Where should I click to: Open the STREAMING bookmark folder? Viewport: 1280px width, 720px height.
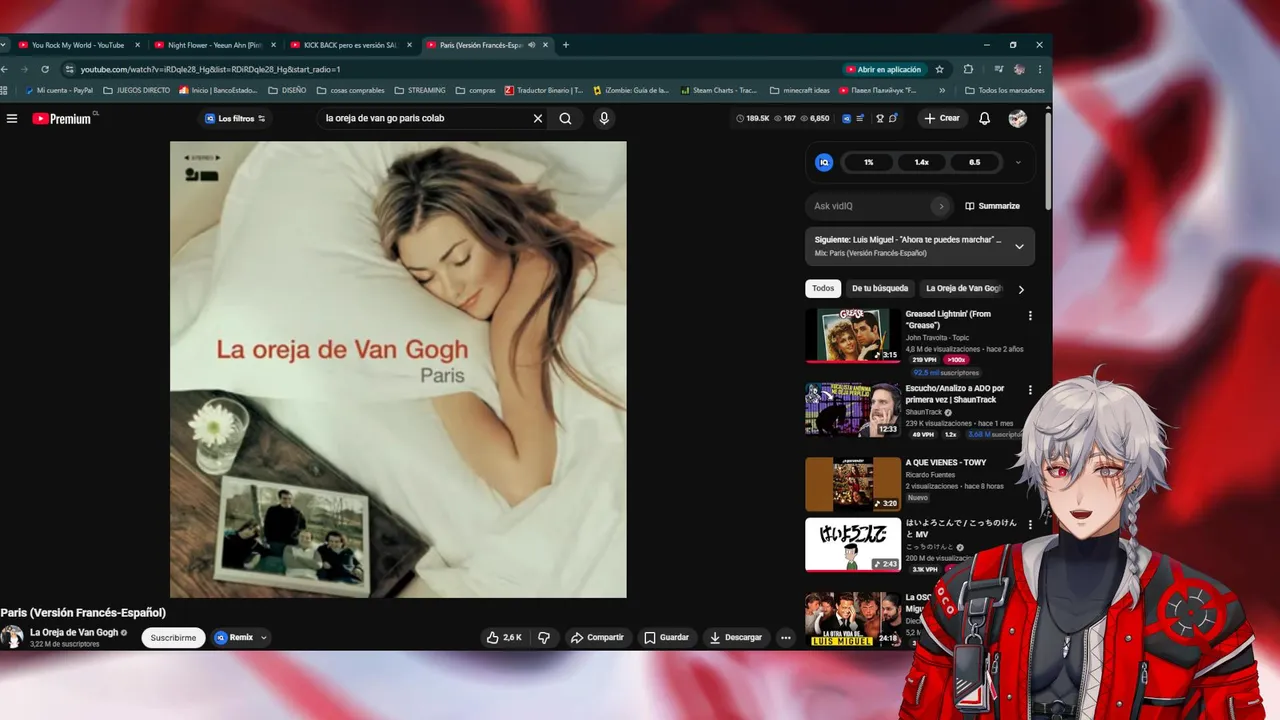click(x=420, y=90)
